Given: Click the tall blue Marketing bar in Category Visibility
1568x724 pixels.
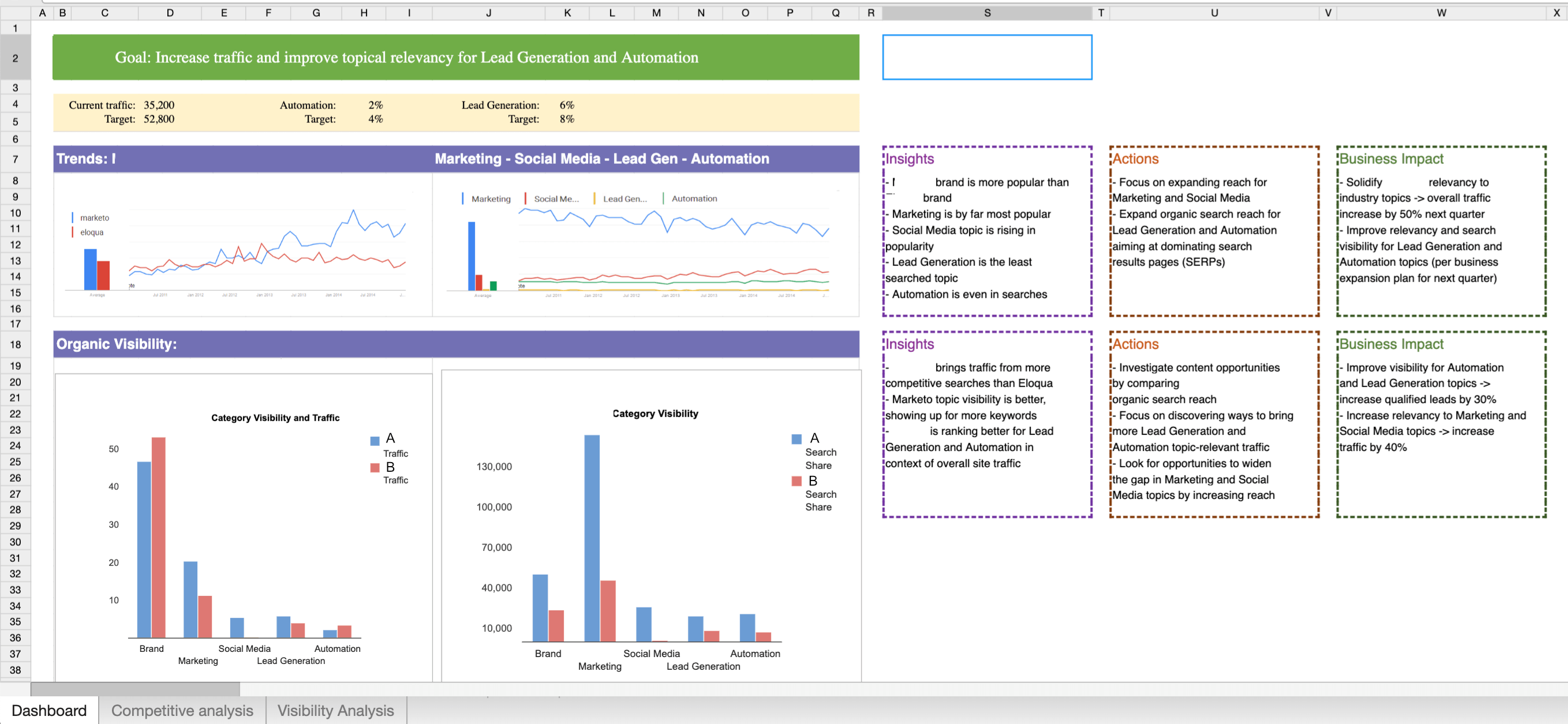Looking at the screenshot, I should tap(592, 538).
